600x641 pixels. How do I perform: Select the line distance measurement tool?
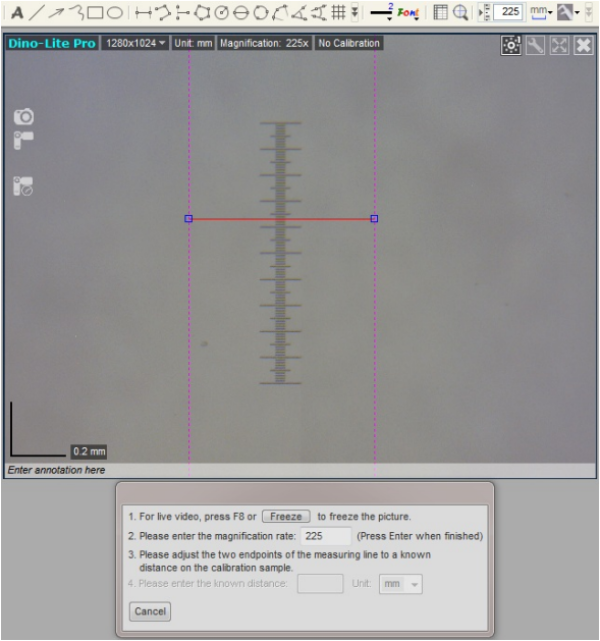pyautogui.click(x=143, y=13)
